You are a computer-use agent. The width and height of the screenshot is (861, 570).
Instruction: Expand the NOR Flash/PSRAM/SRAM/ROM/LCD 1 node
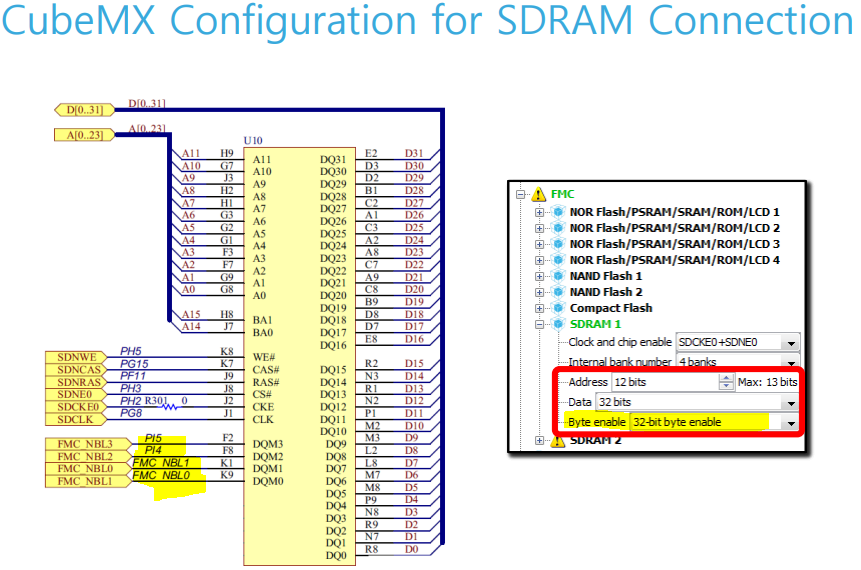pos(539,213)
